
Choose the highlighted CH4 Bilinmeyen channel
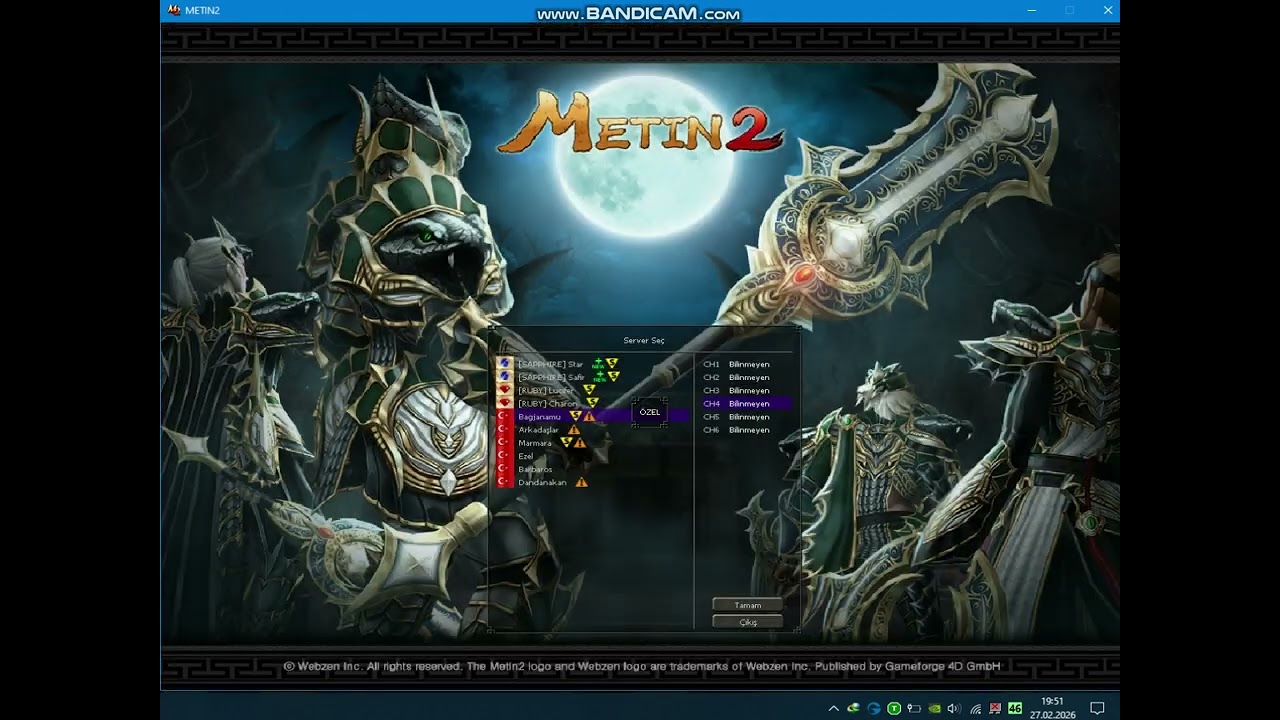click(x=747, y=403)
